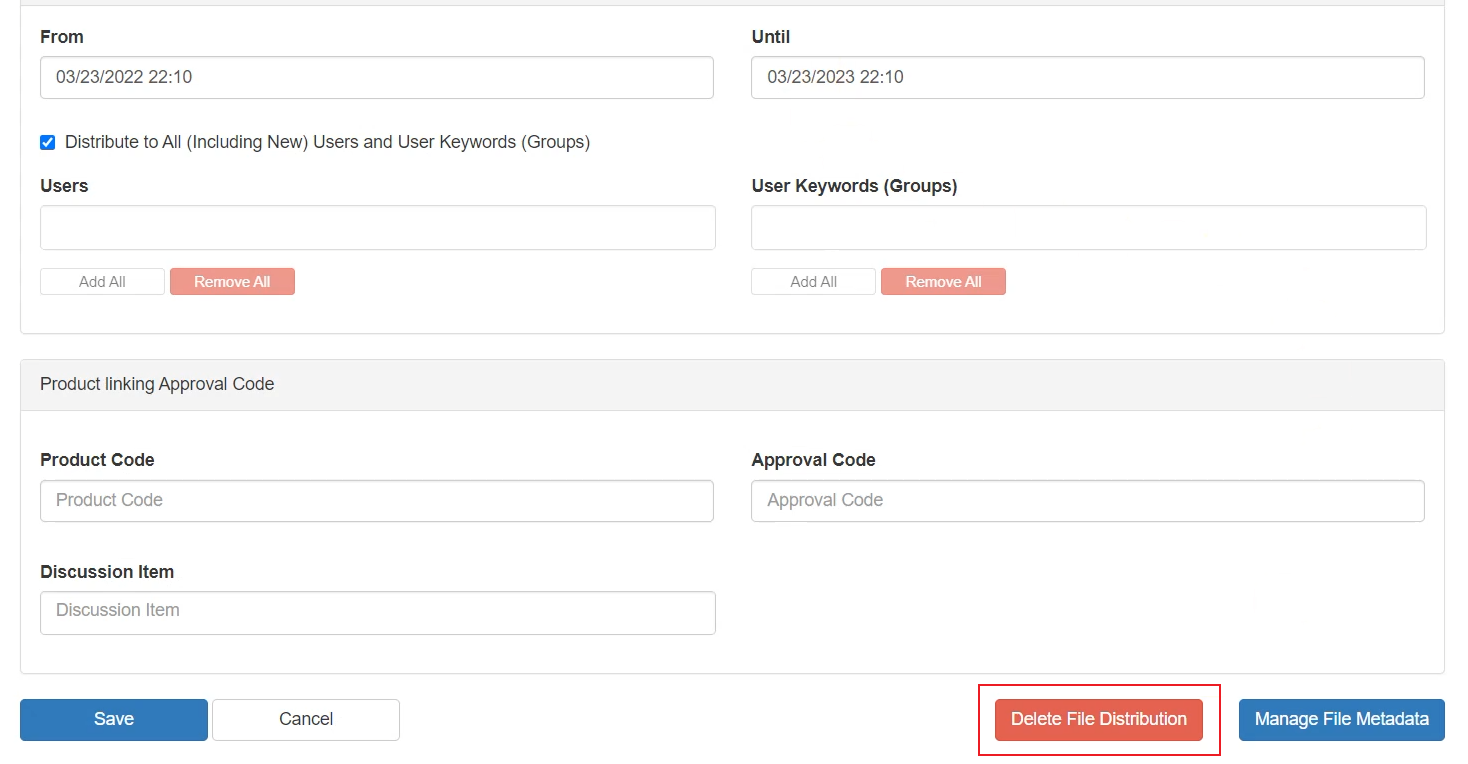Image resolution: width=1468 pixels, height=764 pixels.
Task: Click the From date input field
Action: point(376,77)
